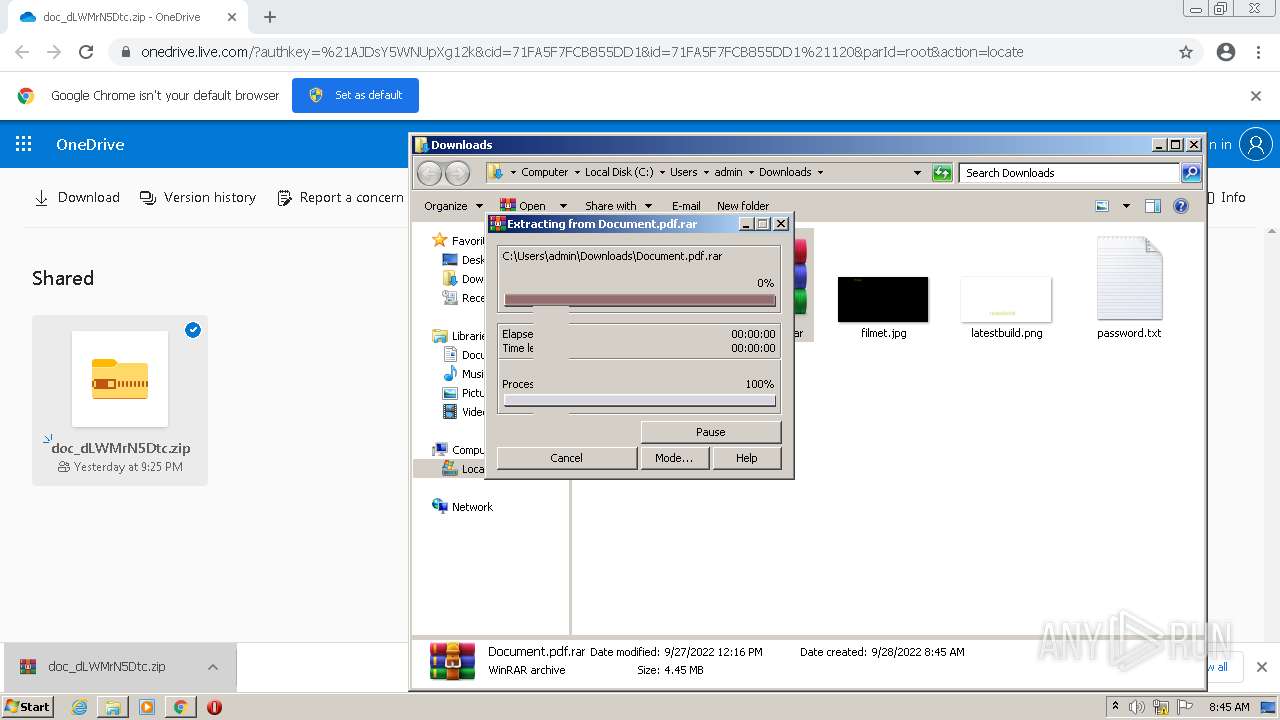
Task: Dismiss the default browser notification bar
Action: 1256,96
